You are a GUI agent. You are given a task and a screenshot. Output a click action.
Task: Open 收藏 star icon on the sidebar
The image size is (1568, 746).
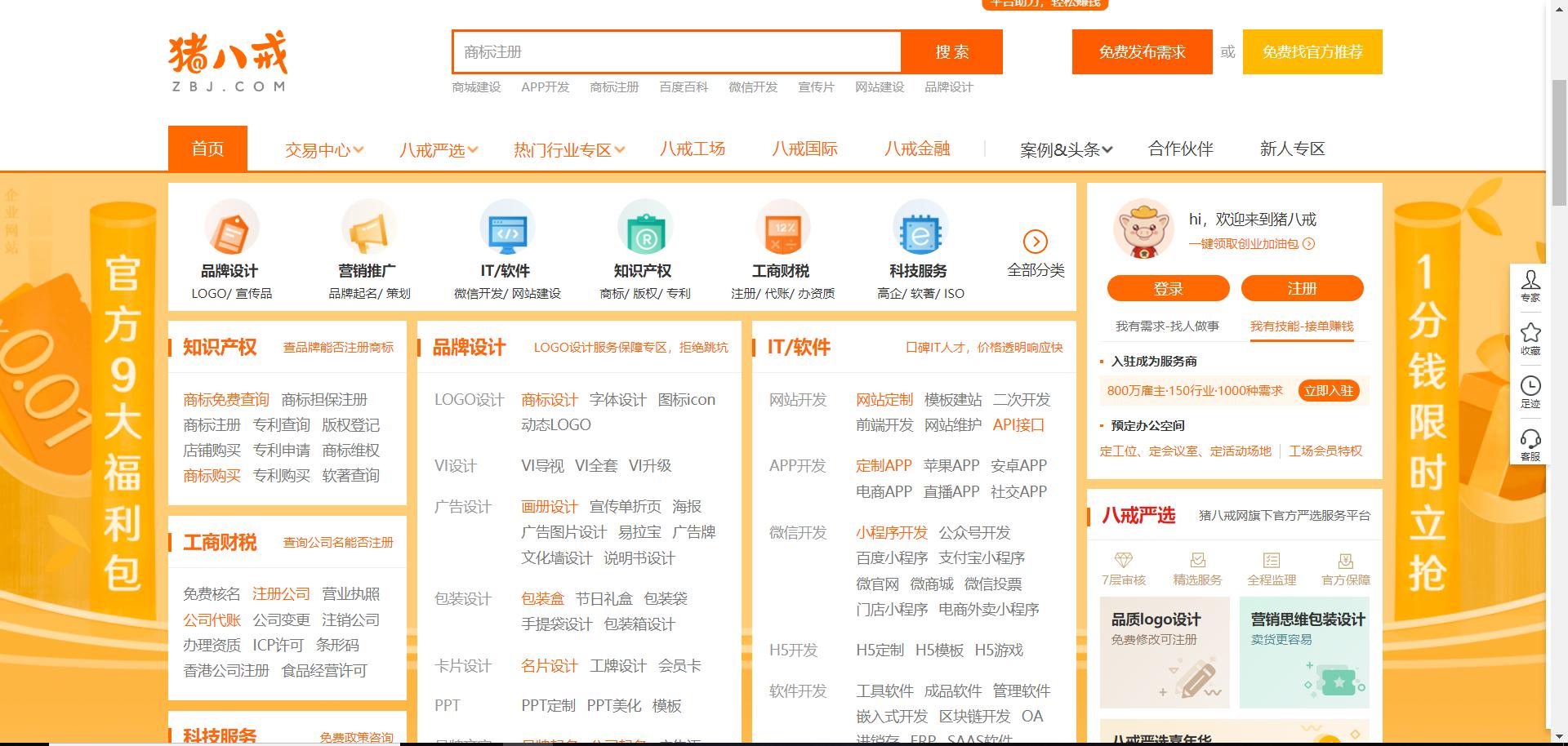(x=1531, y=333)
